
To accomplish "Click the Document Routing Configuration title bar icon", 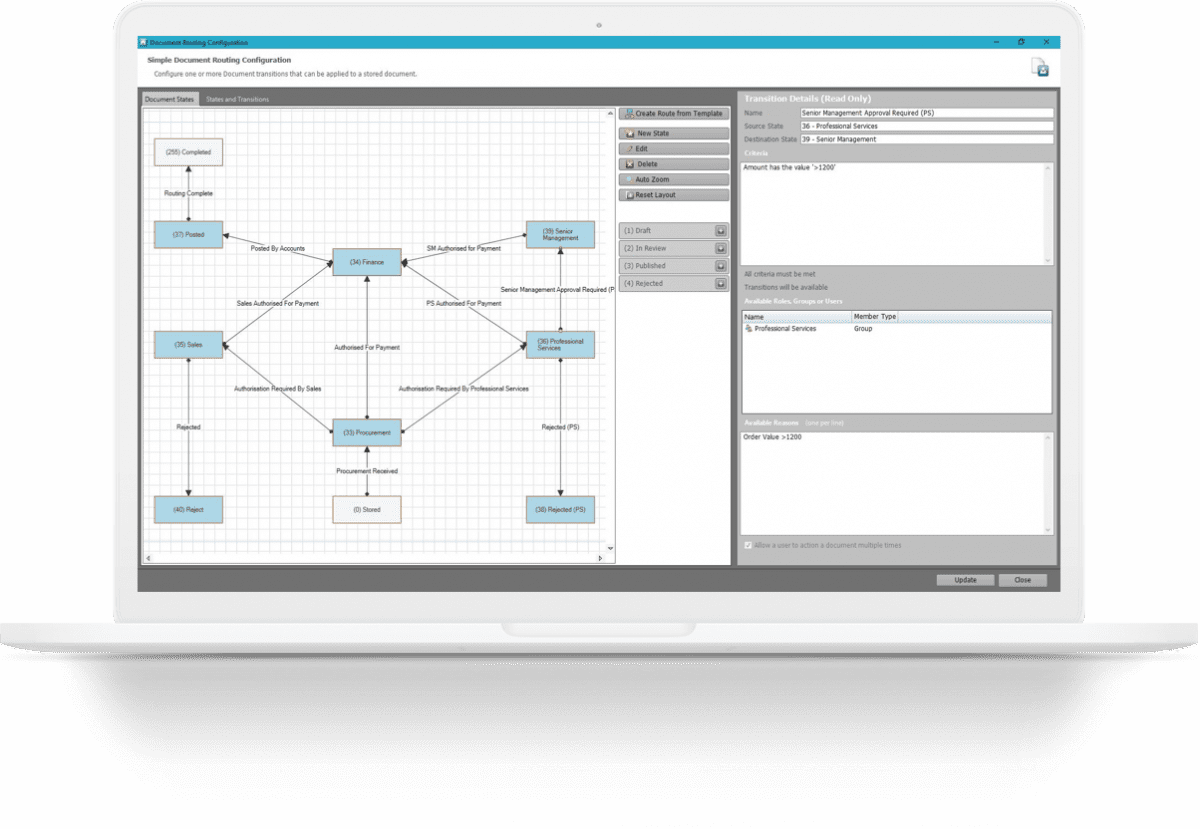I will click(143, 42).
